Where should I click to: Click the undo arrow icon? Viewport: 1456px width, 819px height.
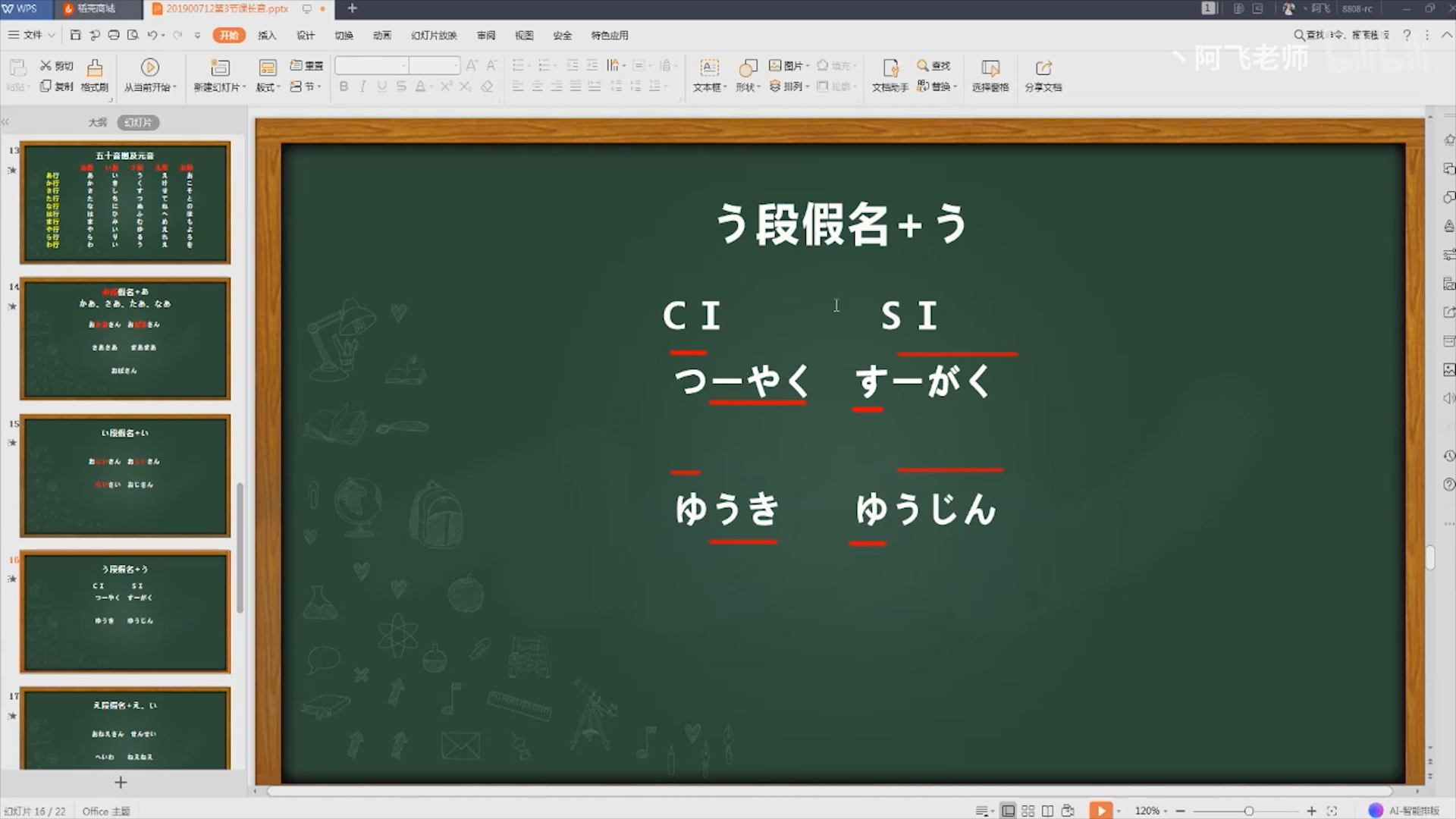click(x=152, y=35)
